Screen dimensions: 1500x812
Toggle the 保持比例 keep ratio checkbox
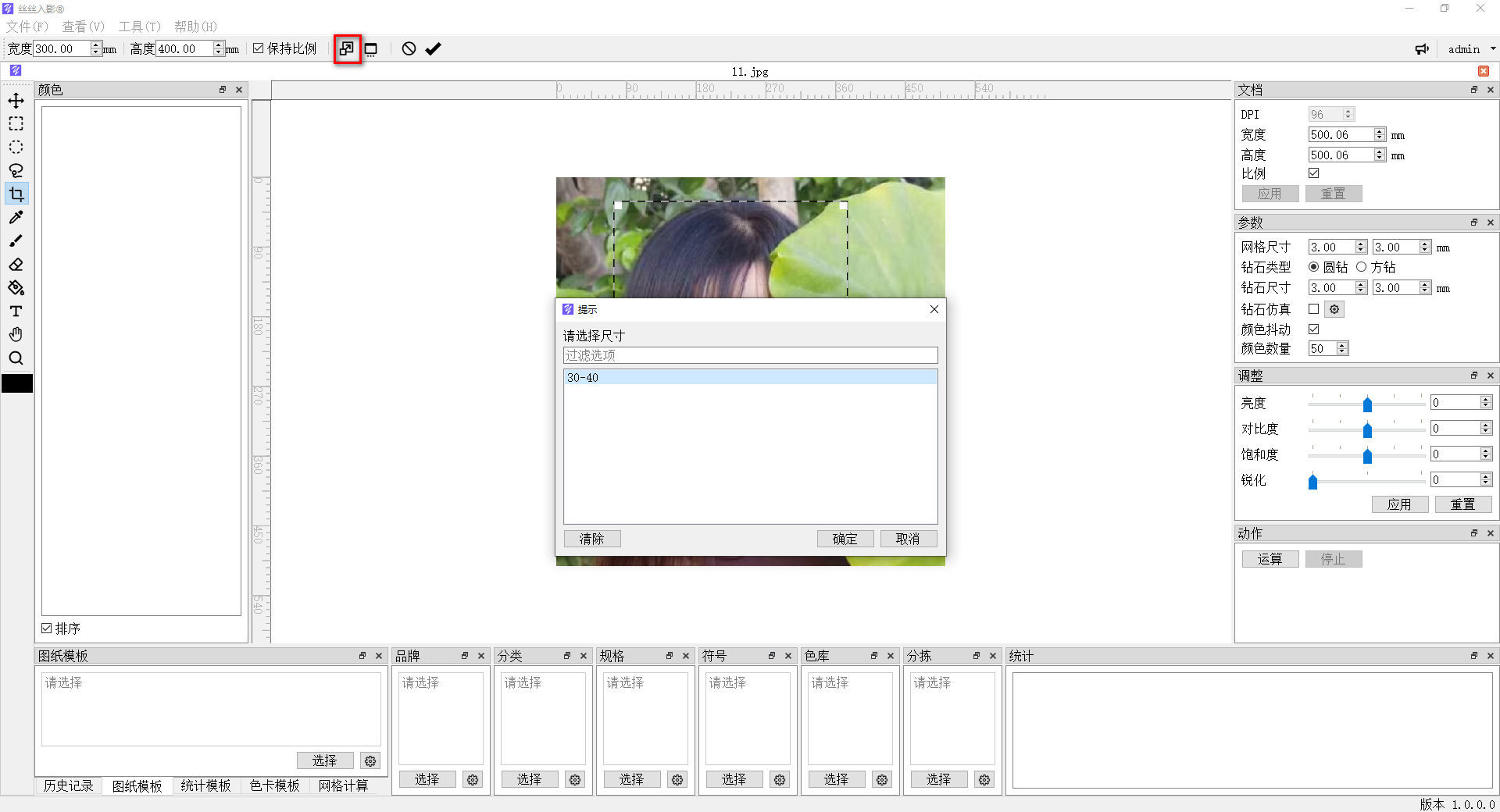(x=259, y=48)
